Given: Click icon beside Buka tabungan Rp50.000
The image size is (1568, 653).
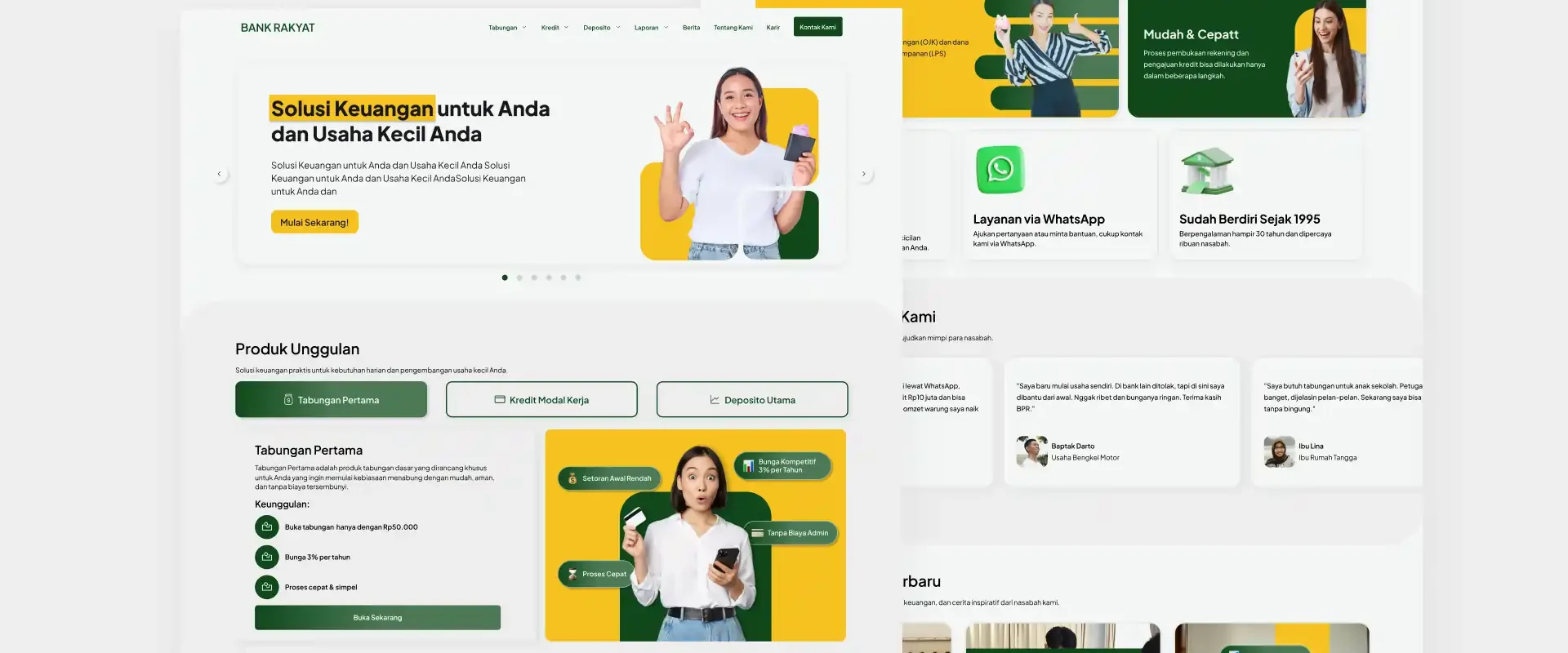Looking at the screenshot, I should (266, 527).
